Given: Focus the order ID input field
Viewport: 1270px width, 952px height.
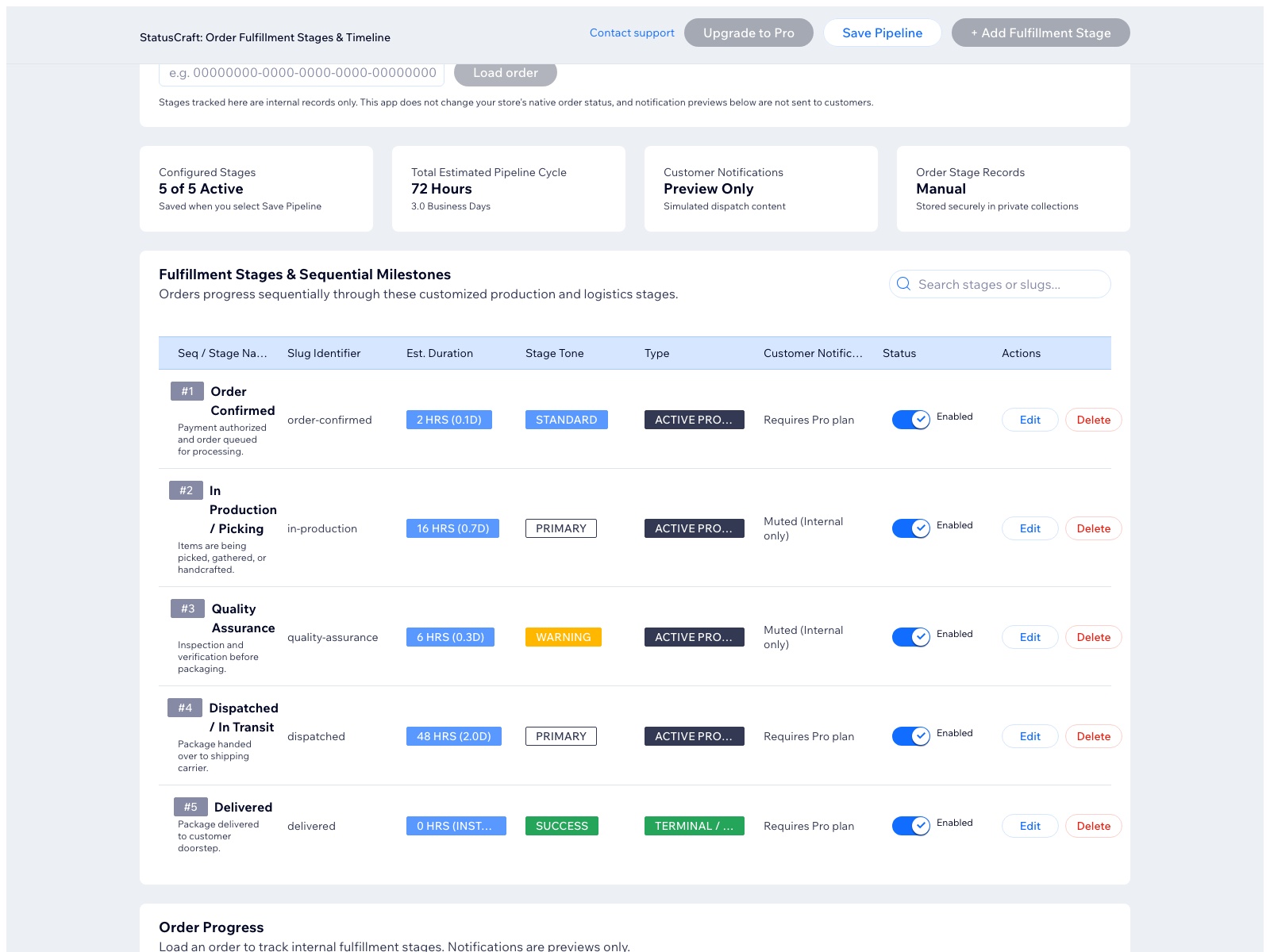Looking at the screenshot, I should click(302, 72).
